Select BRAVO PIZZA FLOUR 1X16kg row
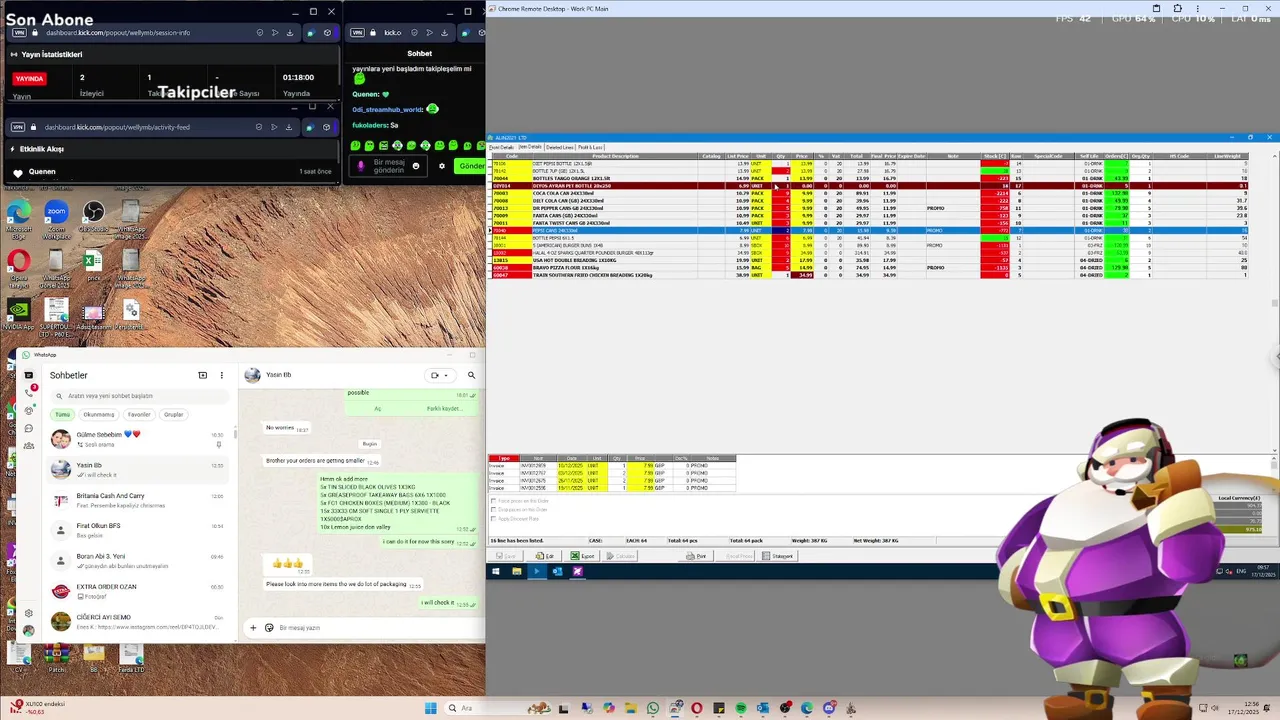Viewport: 1280px width, 720px height. [x=868, y=267]
